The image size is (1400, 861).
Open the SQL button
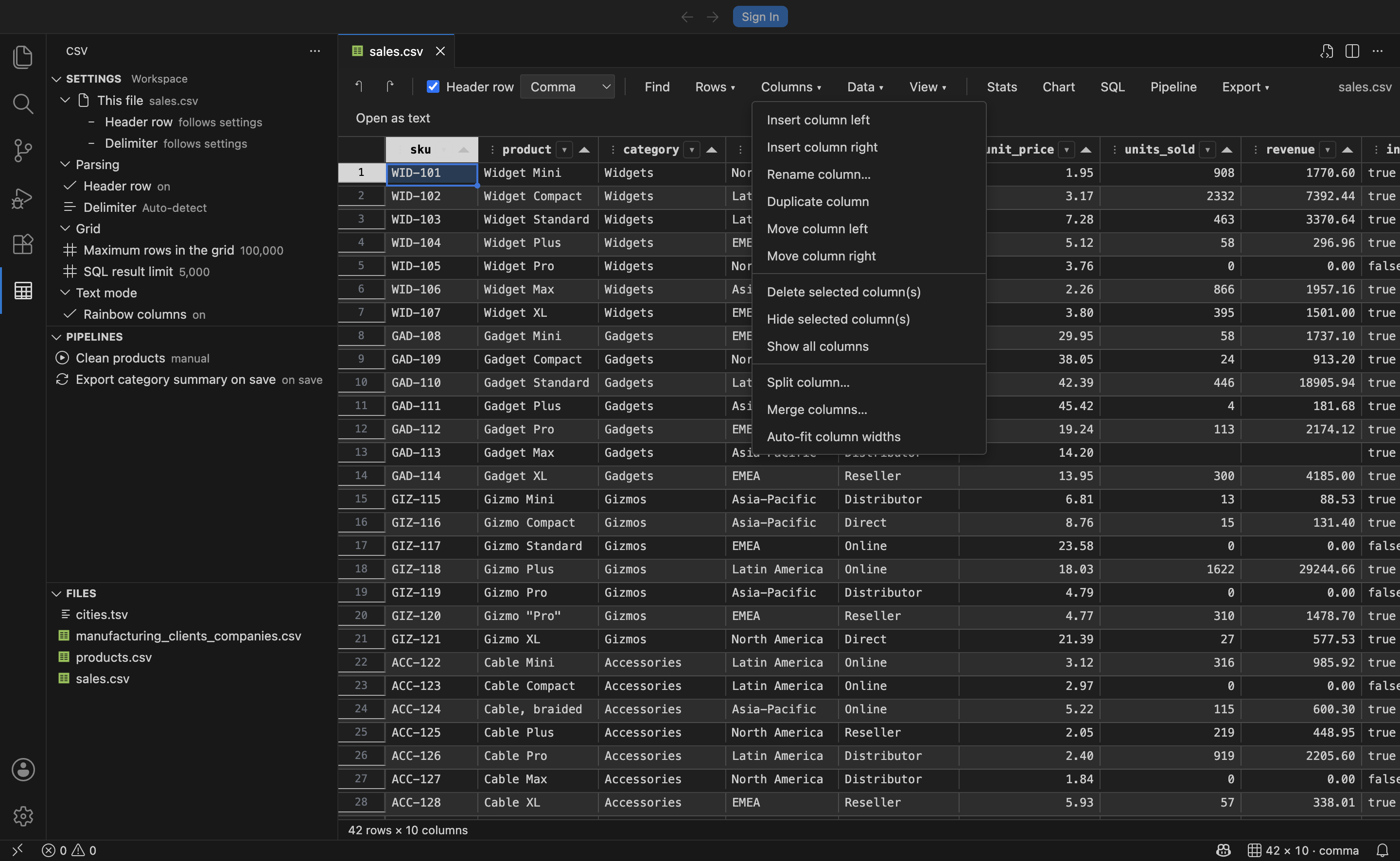coord(1112,86)
